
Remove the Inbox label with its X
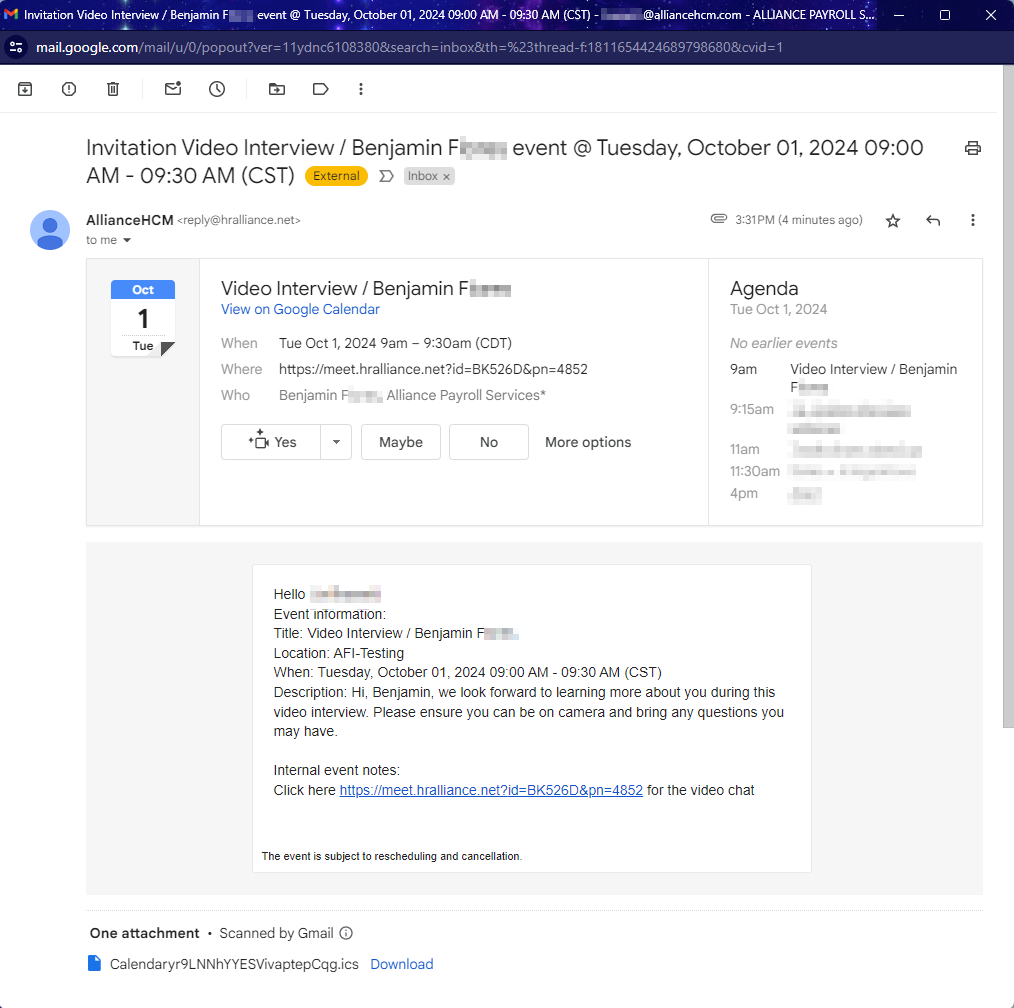point(446,177)
